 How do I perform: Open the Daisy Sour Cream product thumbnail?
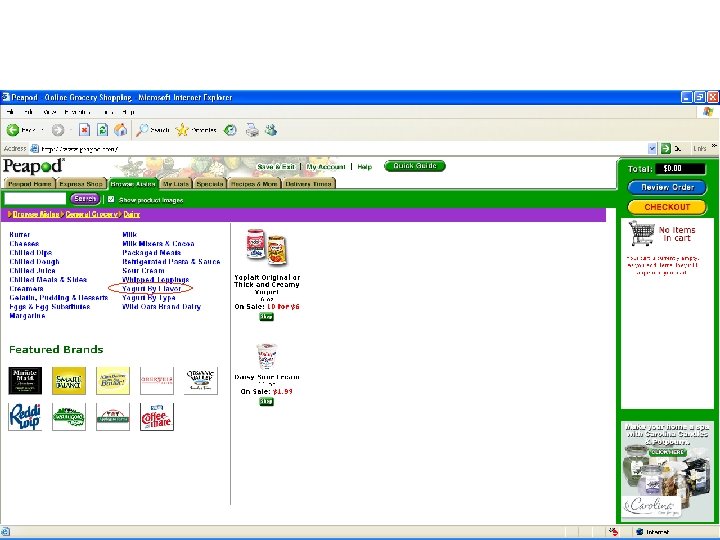click(x=266, y=356)
